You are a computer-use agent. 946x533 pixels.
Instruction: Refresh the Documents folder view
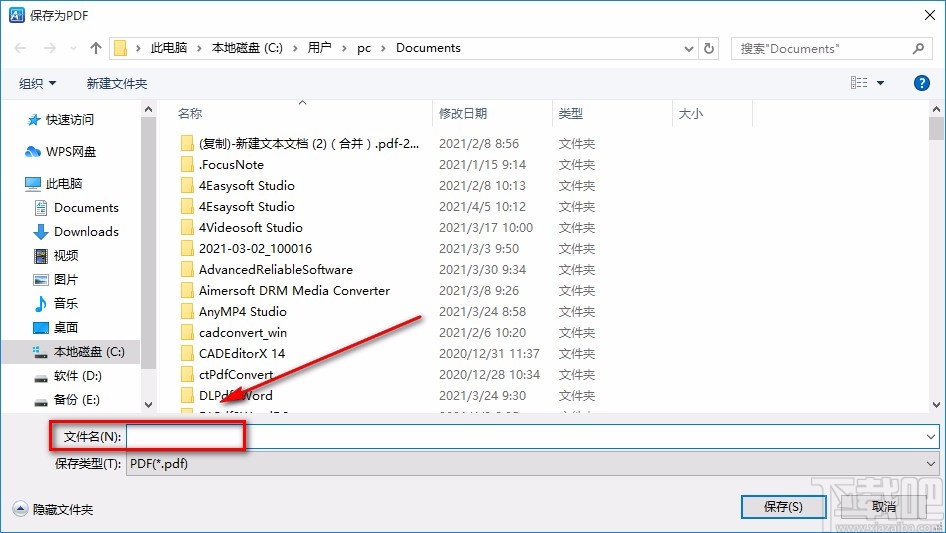[709, 48]
